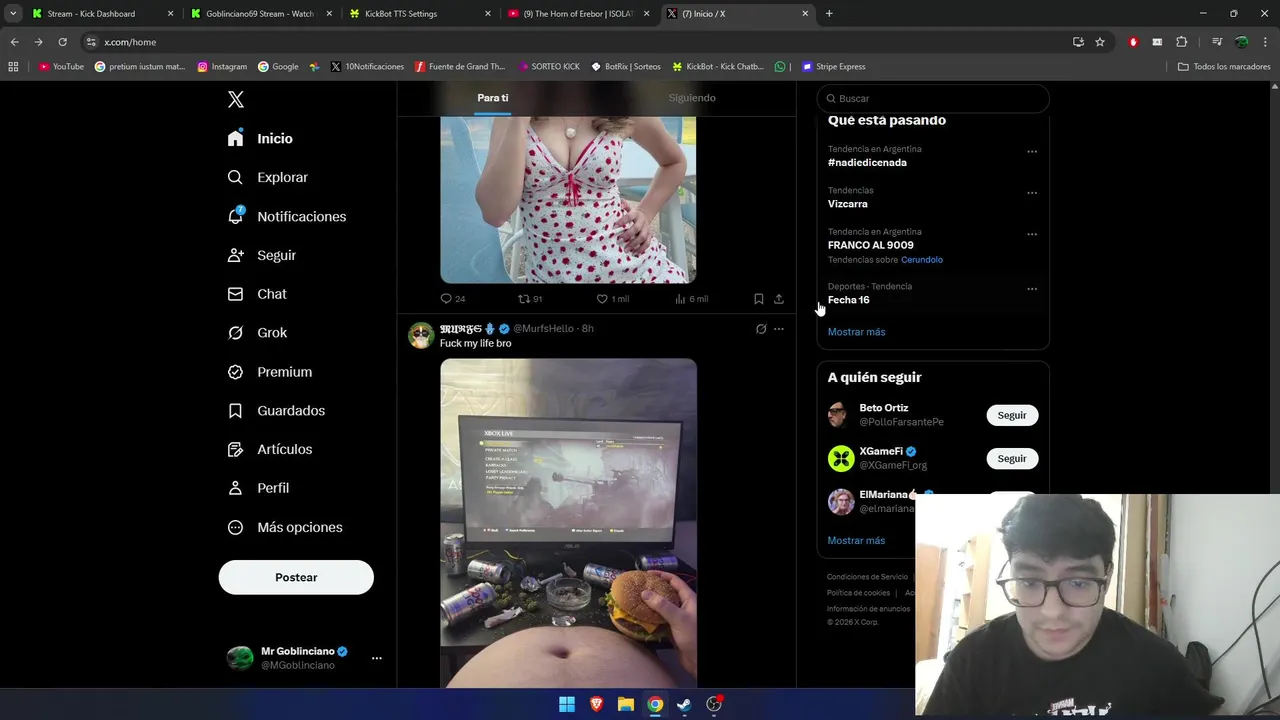Switch to the Para ti tab
1280x720 pixels.
(x=493, y=98)
